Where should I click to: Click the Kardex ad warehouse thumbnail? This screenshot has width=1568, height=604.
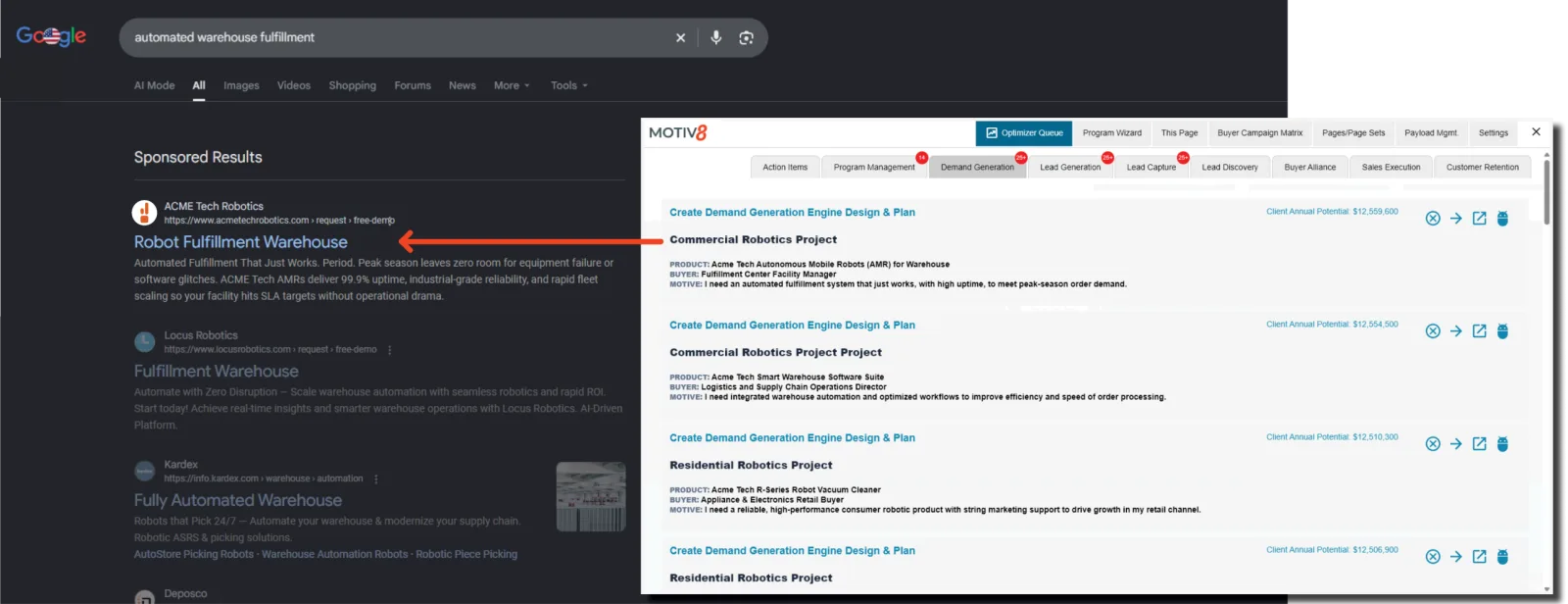point(591,497)
